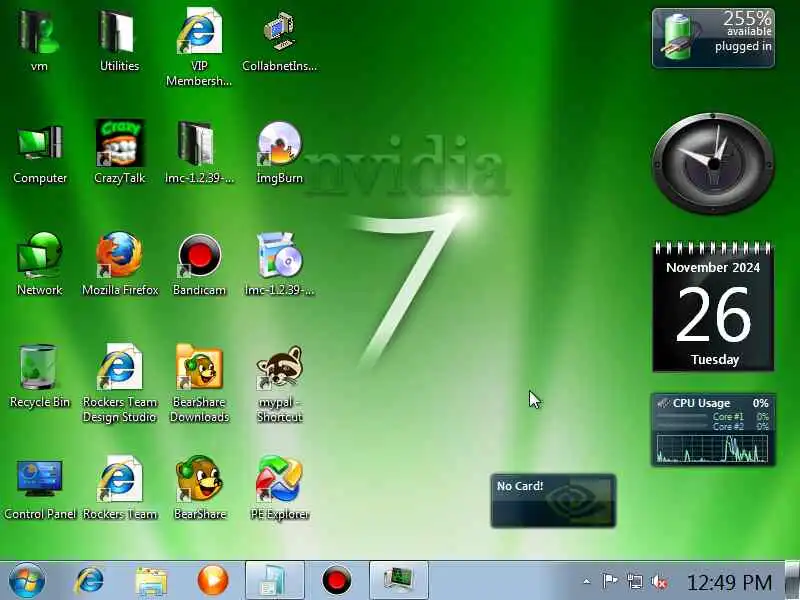
Task: Select the battery meter gadget
Action: point(713,38)
